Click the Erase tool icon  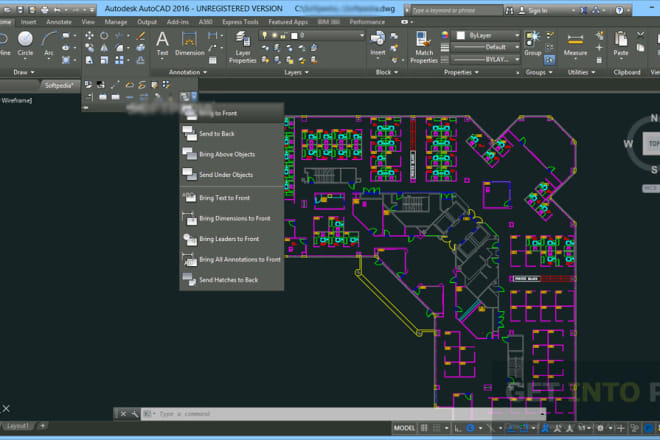tap(141, 36)
